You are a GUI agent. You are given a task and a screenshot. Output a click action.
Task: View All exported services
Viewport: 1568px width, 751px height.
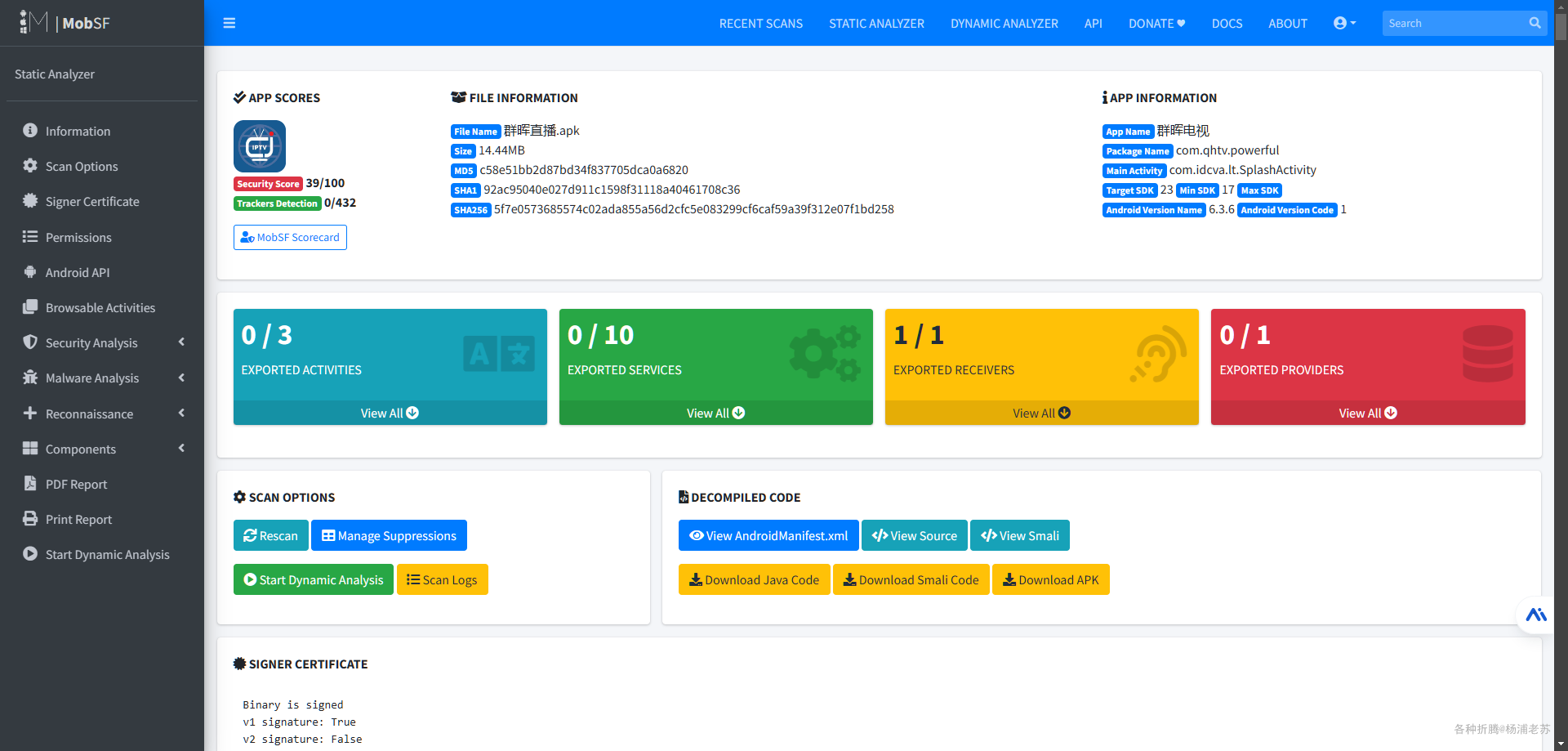click(715, 413)
